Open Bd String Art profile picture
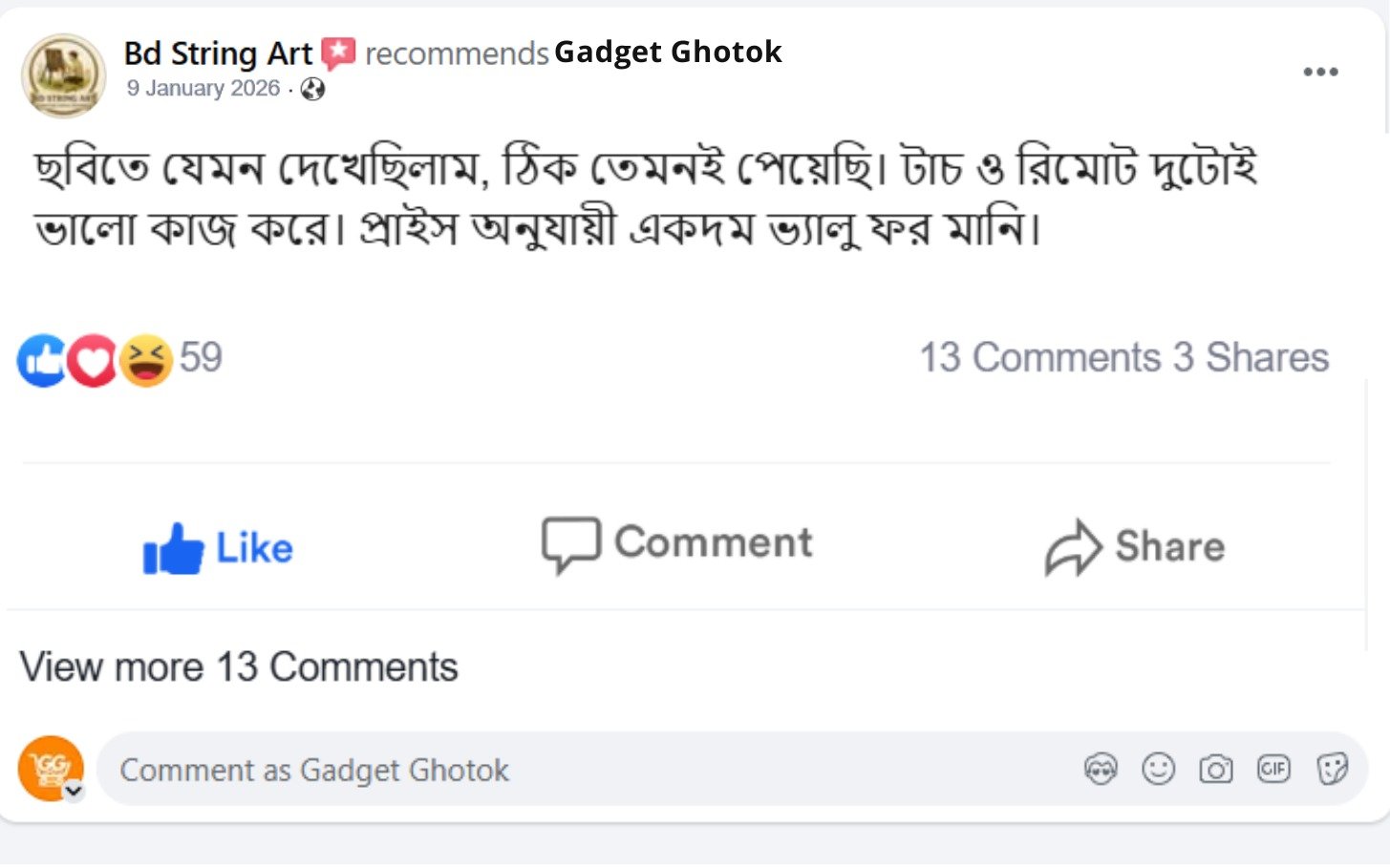1390x868 pixels. [x=63, y=75]
